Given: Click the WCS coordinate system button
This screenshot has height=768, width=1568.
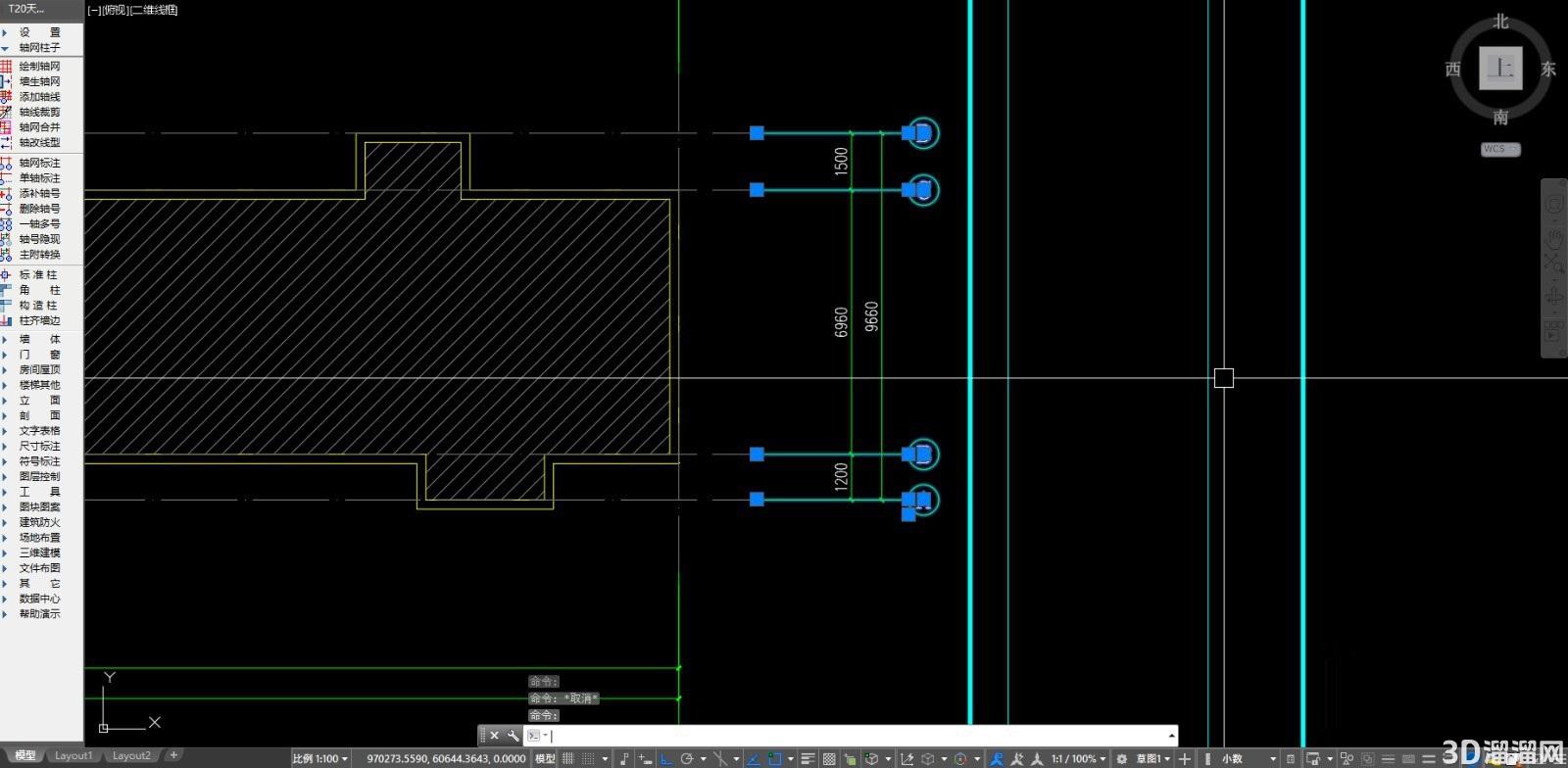Looking at the screenshot, I should click(1499, 149).
